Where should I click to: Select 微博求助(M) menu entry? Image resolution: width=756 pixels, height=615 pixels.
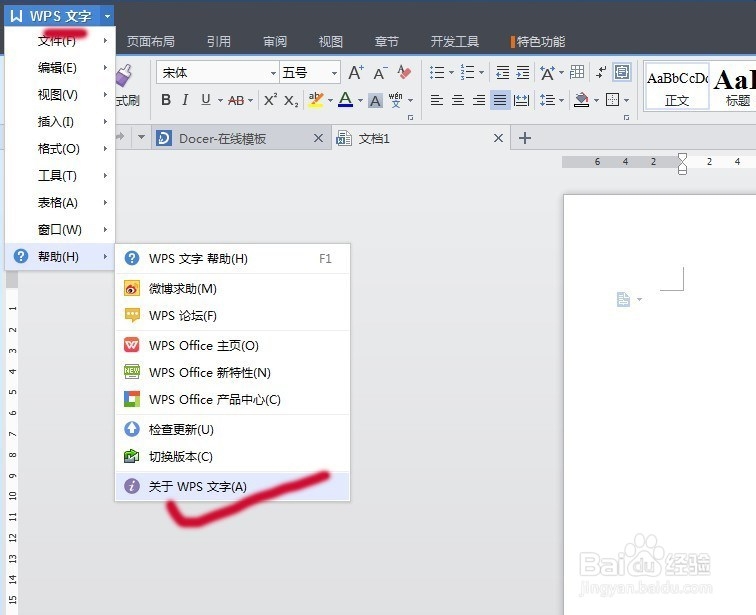tap(232, 289)
